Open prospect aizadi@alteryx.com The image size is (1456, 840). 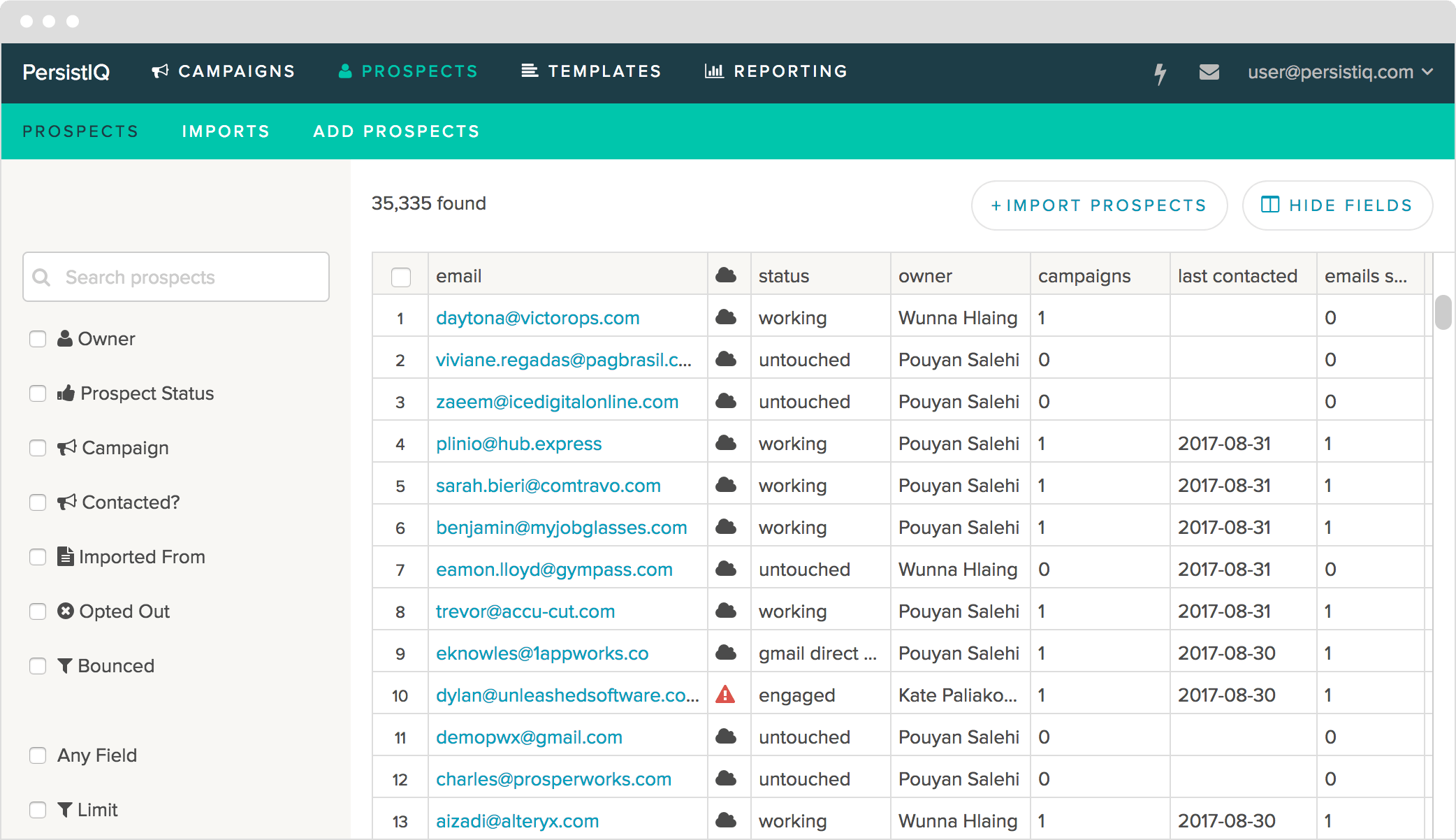[517, 821]
